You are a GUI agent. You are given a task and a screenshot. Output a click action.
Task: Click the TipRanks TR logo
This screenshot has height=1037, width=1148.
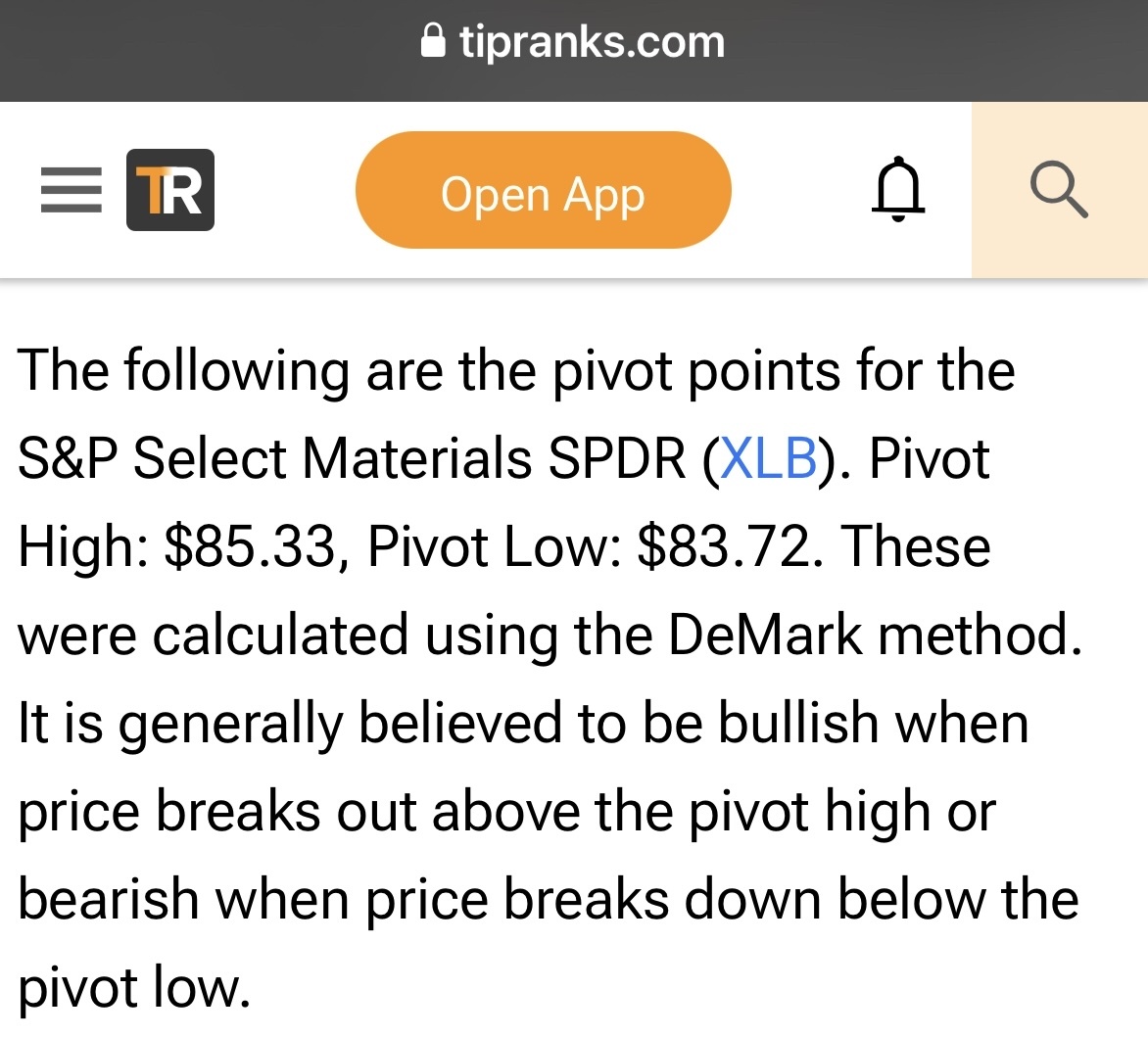[x=169, y=190]
